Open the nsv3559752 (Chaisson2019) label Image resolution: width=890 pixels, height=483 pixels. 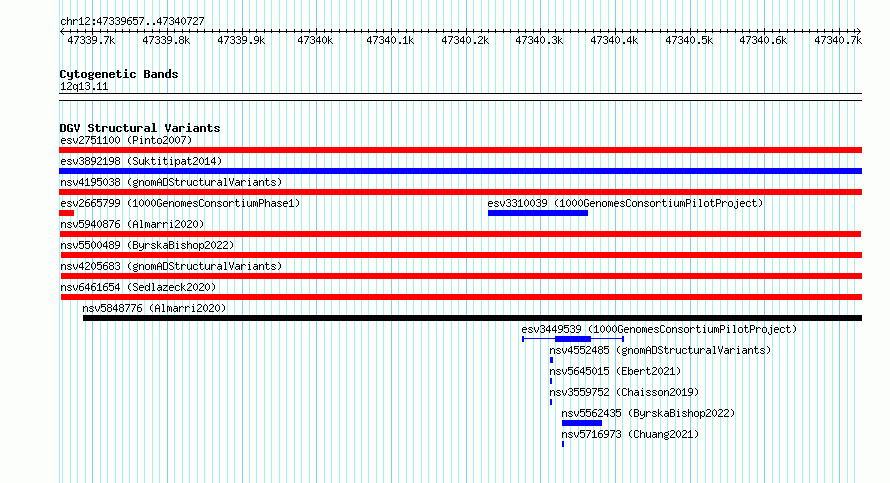point(624,392)
